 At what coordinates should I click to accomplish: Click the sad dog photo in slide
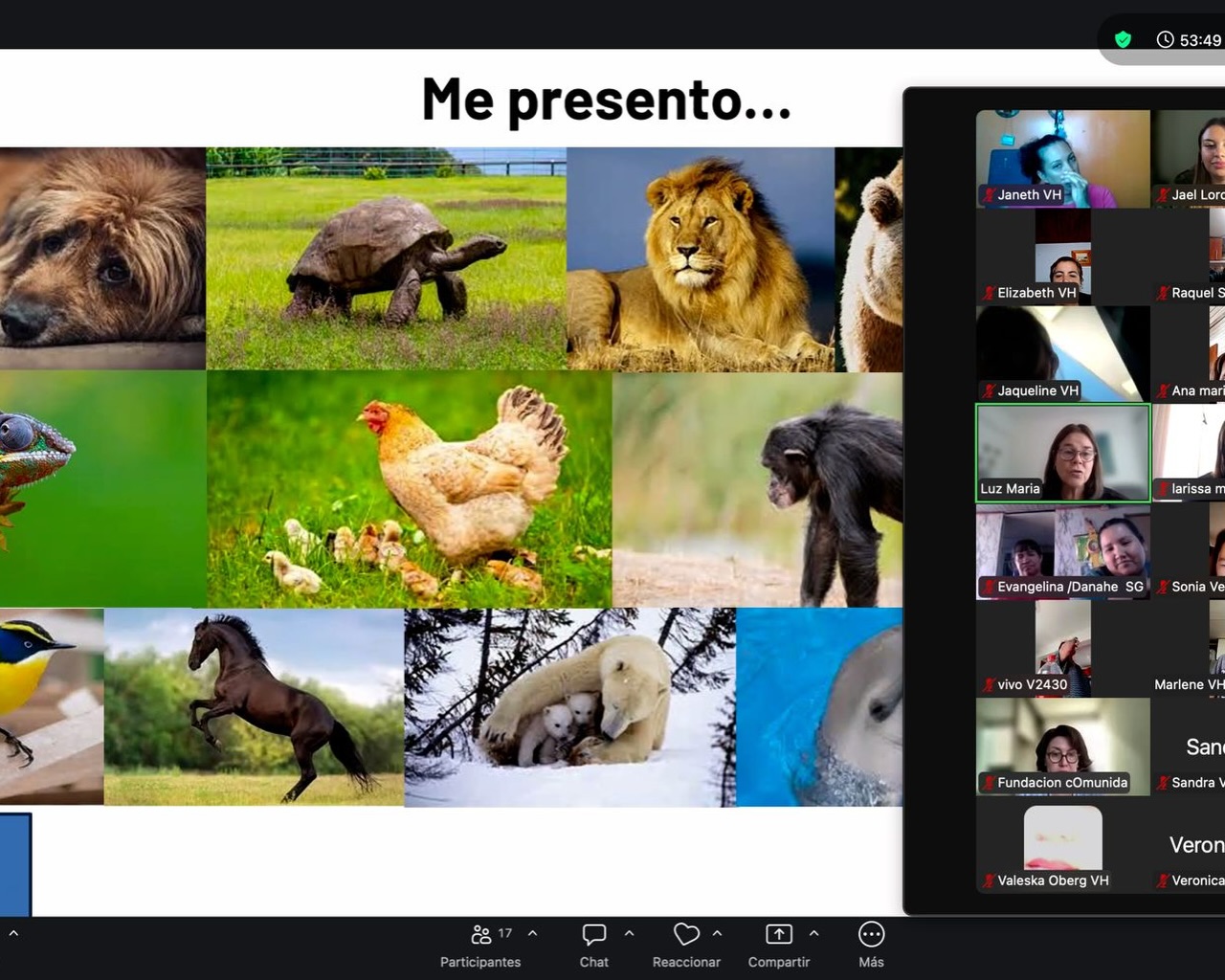click(x=102, y=258)
